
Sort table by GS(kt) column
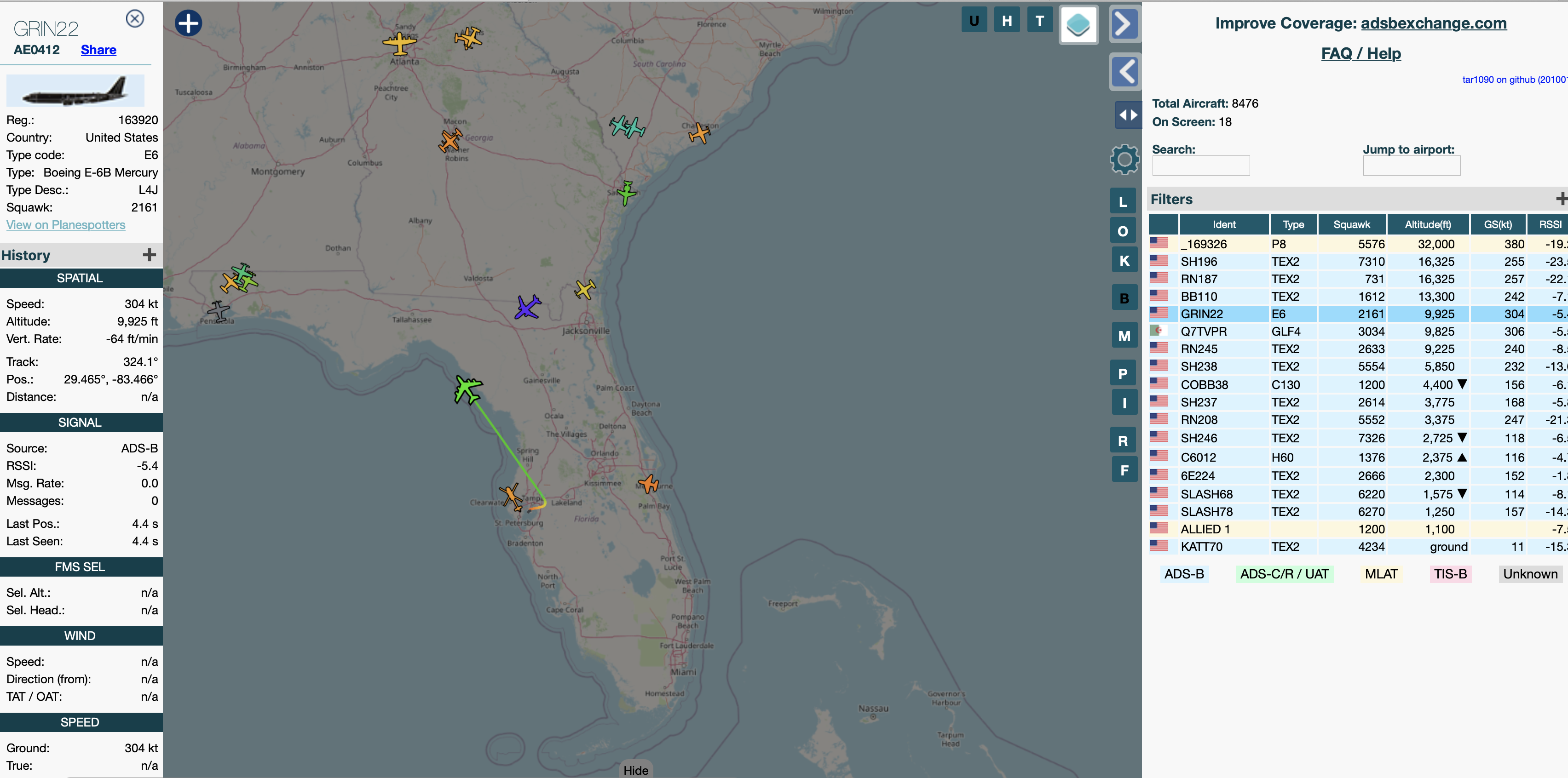click(x=1498, y=224)
